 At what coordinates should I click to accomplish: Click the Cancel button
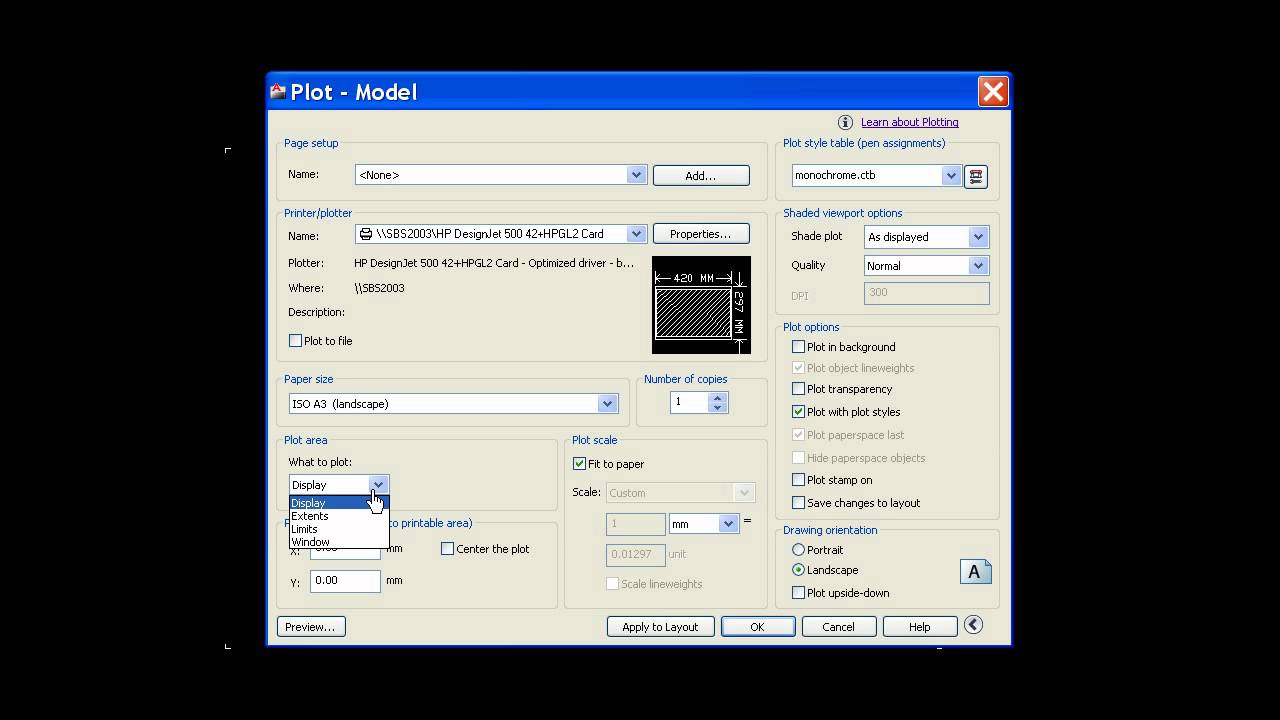click(x=838, y=627)
